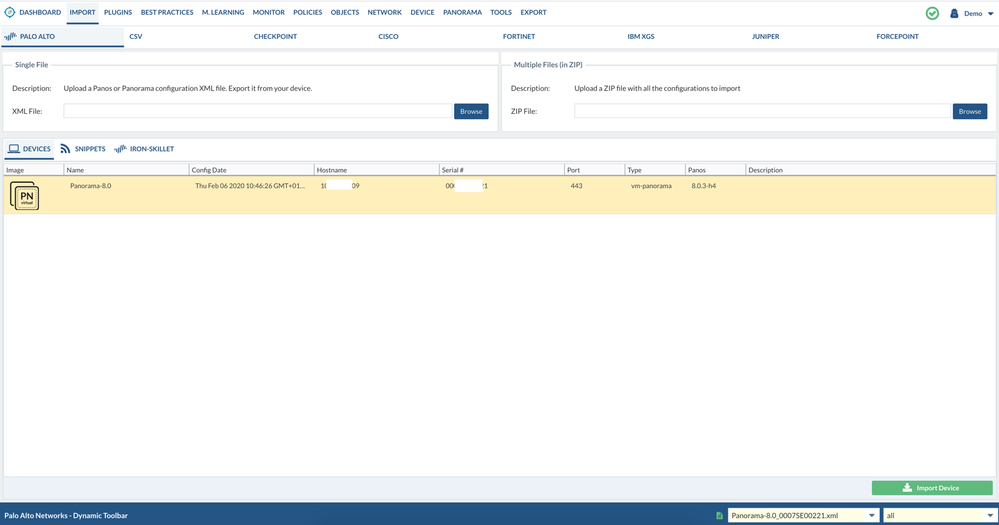Sort by the Serial # column header
The image size is (999, 525).
[501, 170]
